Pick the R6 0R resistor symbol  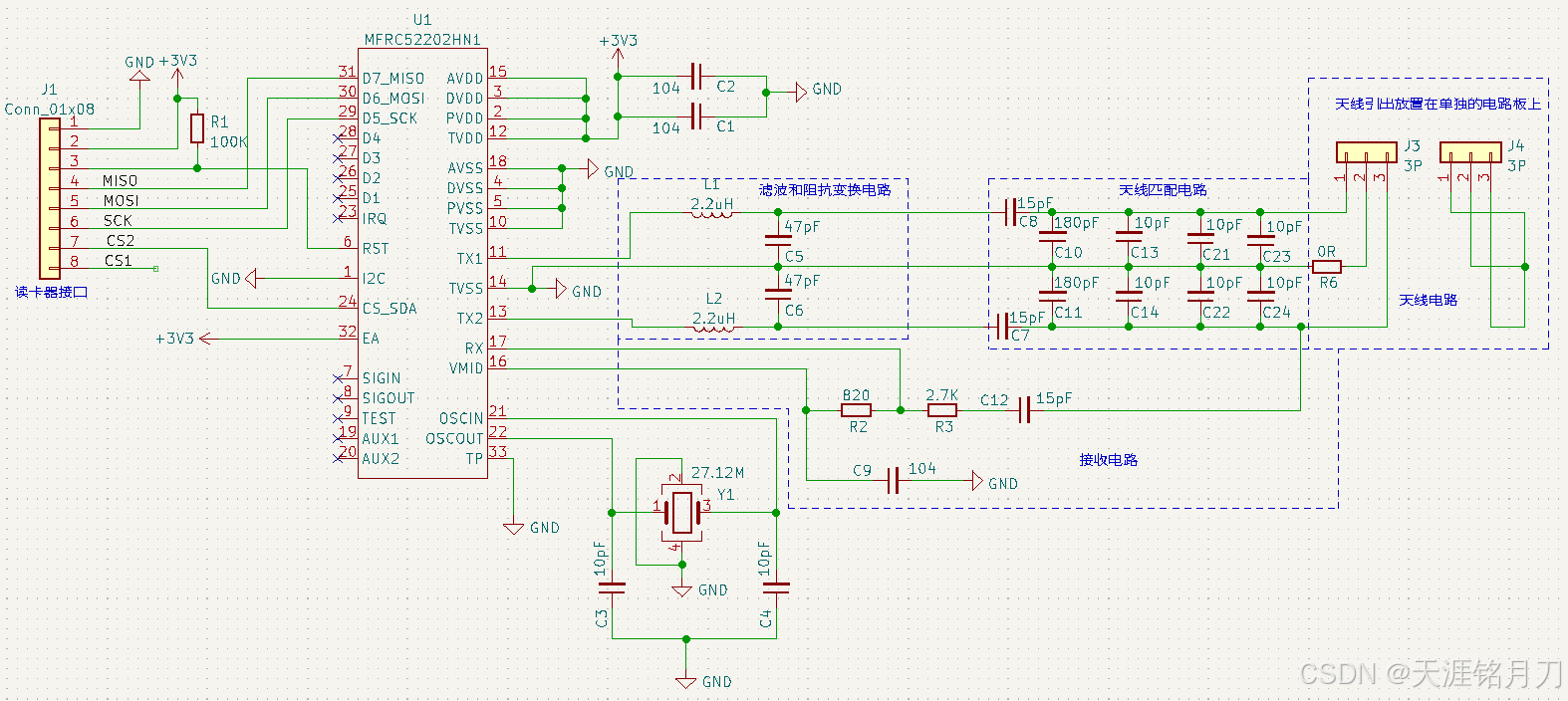pos(1327,267)
